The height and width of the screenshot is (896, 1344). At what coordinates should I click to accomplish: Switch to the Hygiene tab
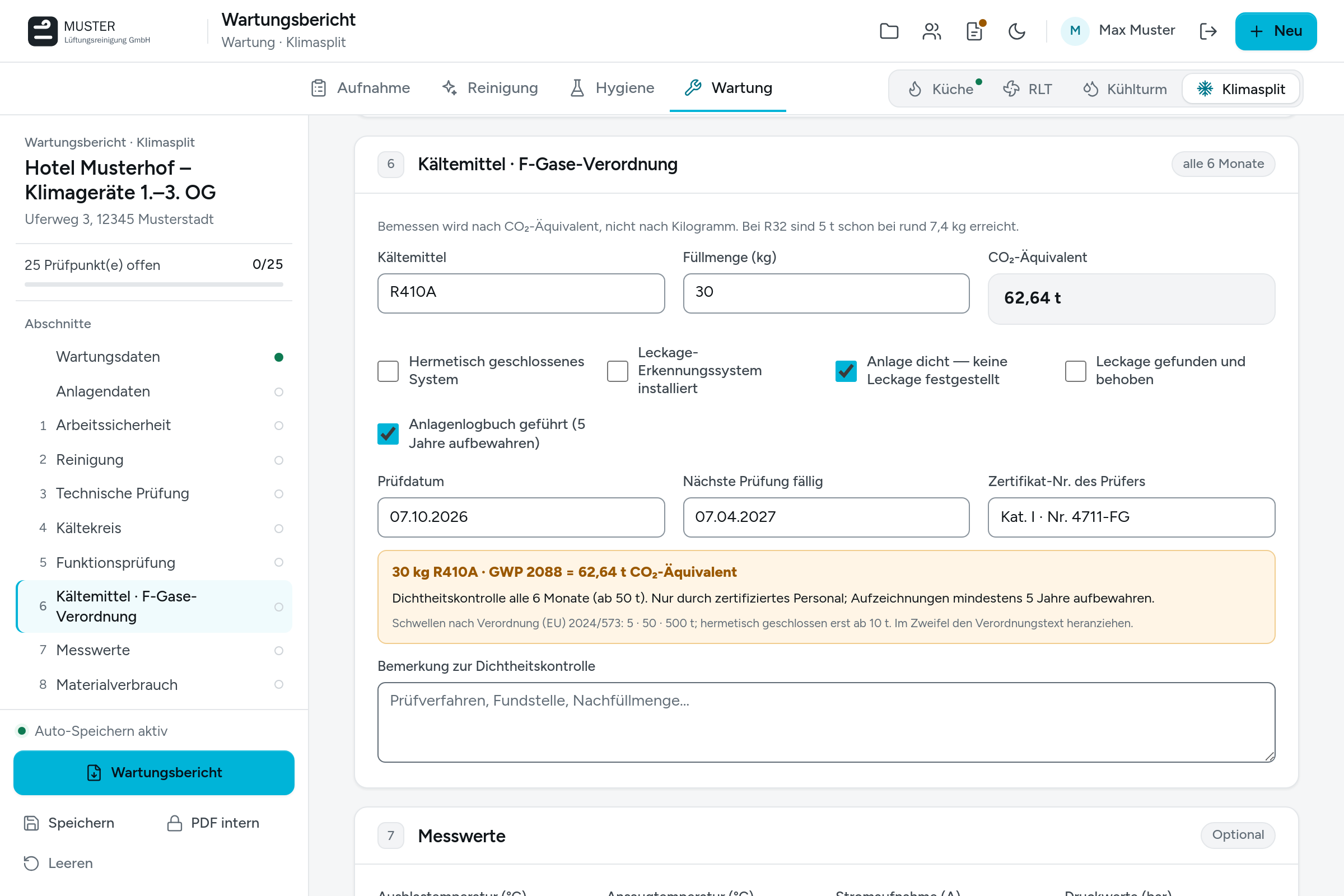tap(612, 88)
